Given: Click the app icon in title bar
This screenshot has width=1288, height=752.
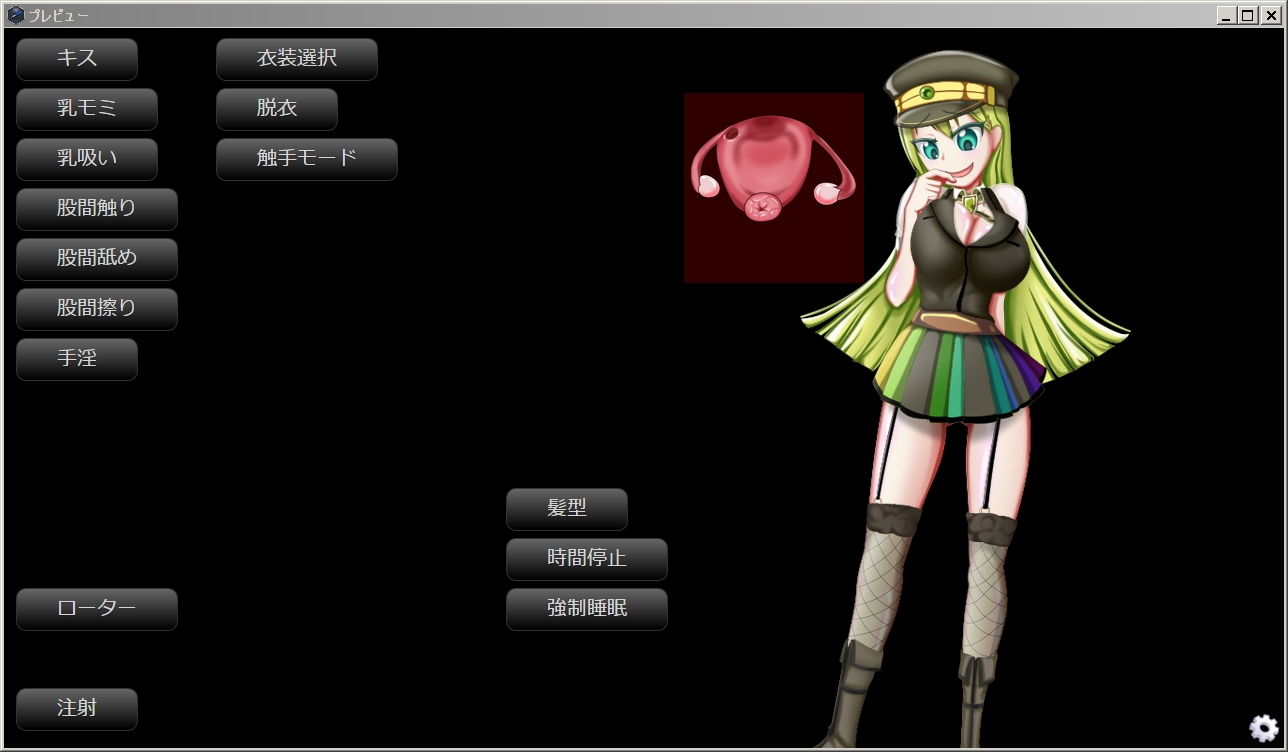Looking at the screenshot, I should tap(15, 15).
